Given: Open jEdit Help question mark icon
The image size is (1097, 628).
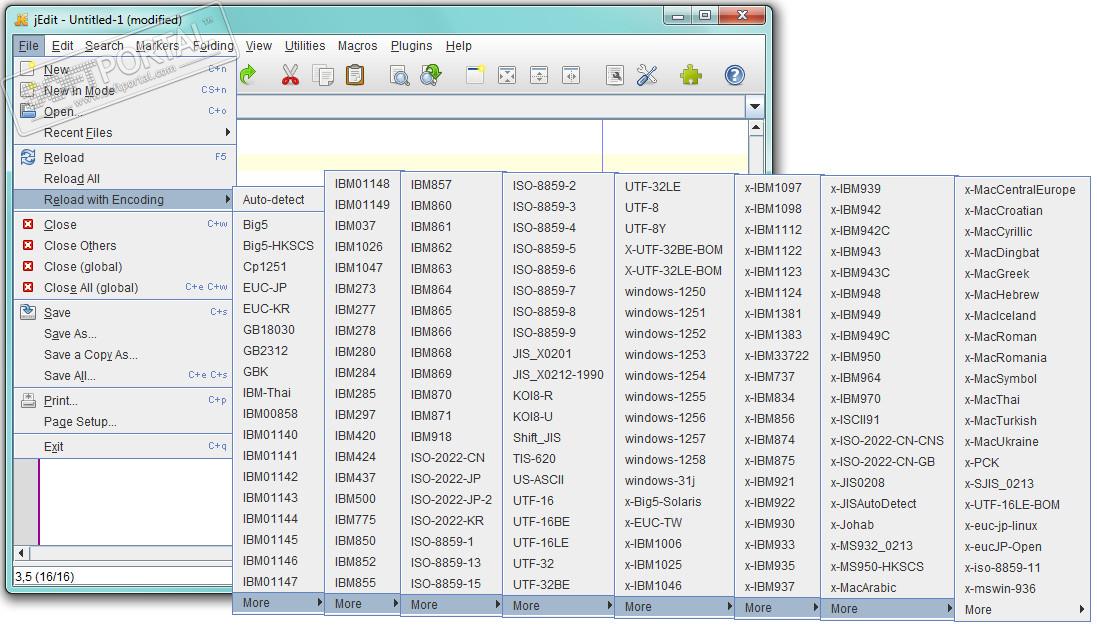Looking at the screenshot, I should 735,75.
